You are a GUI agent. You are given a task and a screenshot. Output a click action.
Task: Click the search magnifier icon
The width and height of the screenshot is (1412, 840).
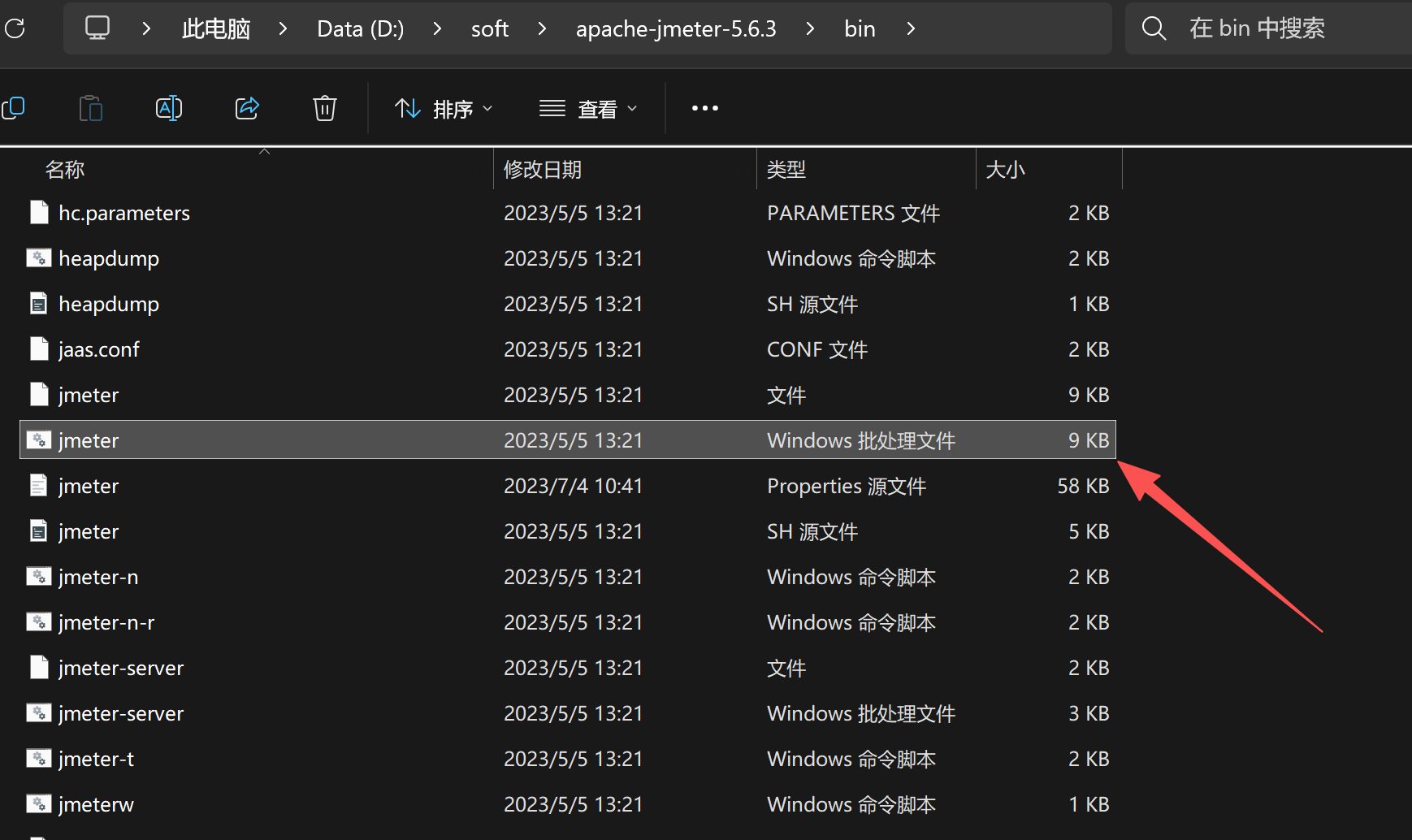pos(1154,28)
